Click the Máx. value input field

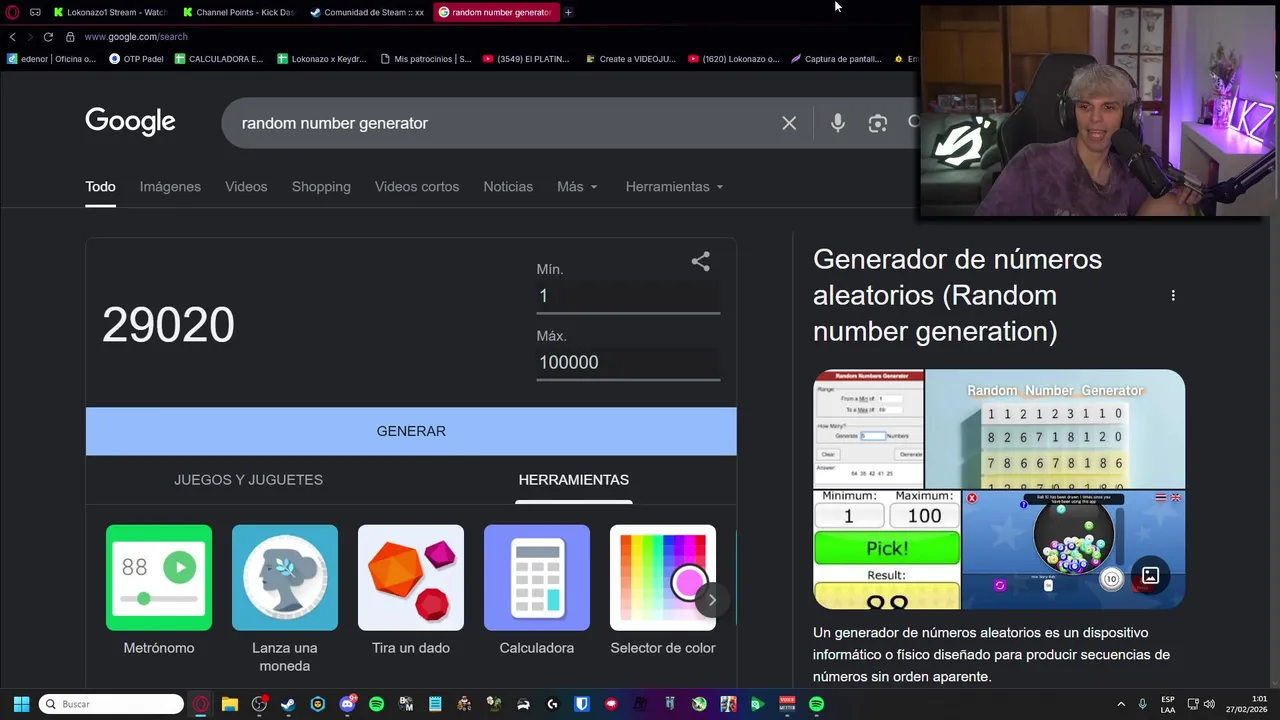628,362
